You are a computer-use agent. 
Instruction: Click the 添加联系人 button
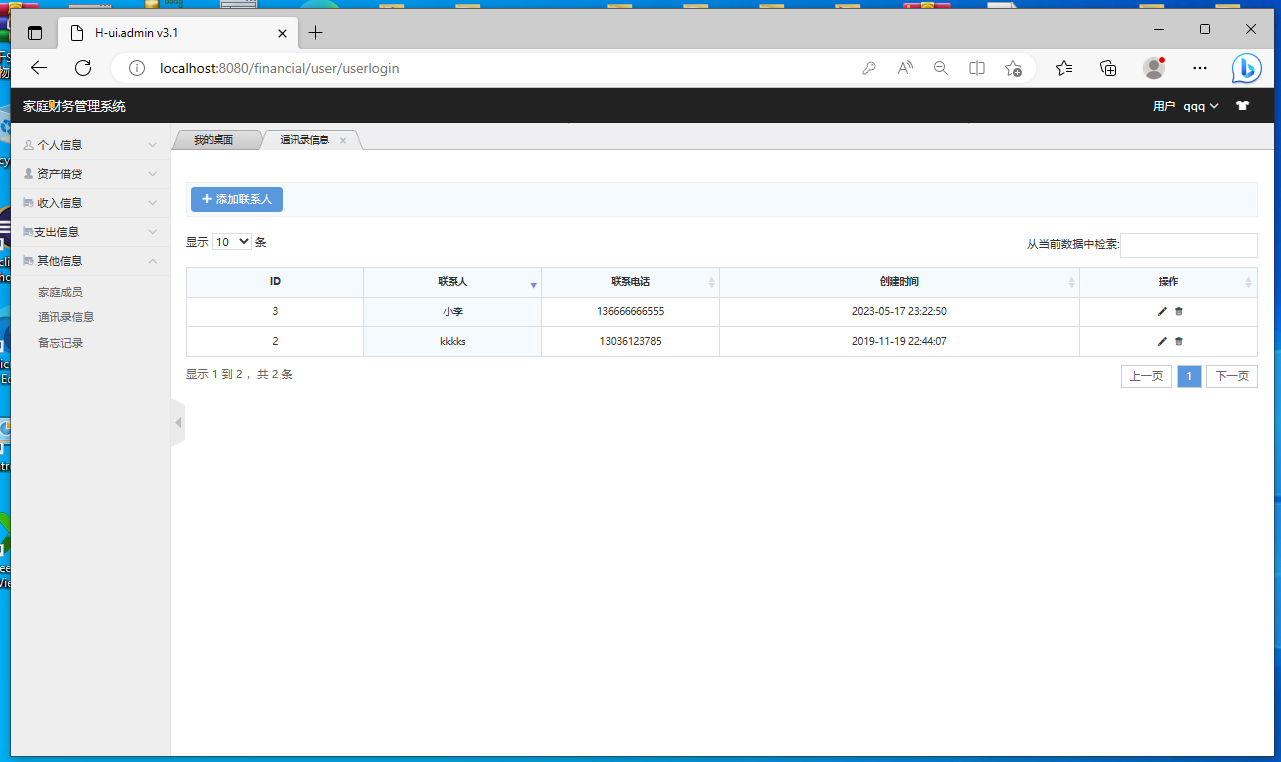237,199
